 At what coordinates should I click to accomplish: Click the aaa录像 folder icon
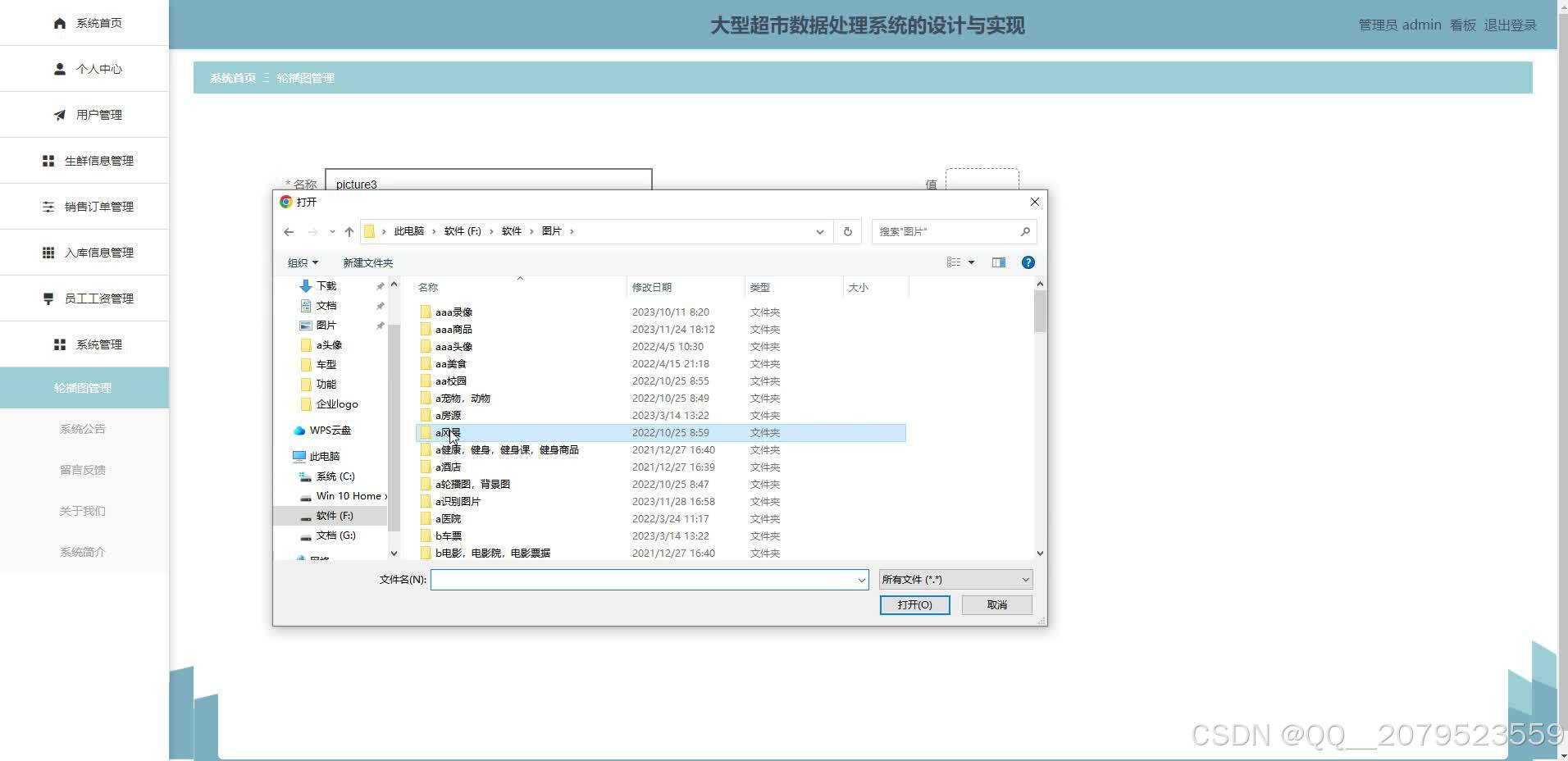(426, 312)
